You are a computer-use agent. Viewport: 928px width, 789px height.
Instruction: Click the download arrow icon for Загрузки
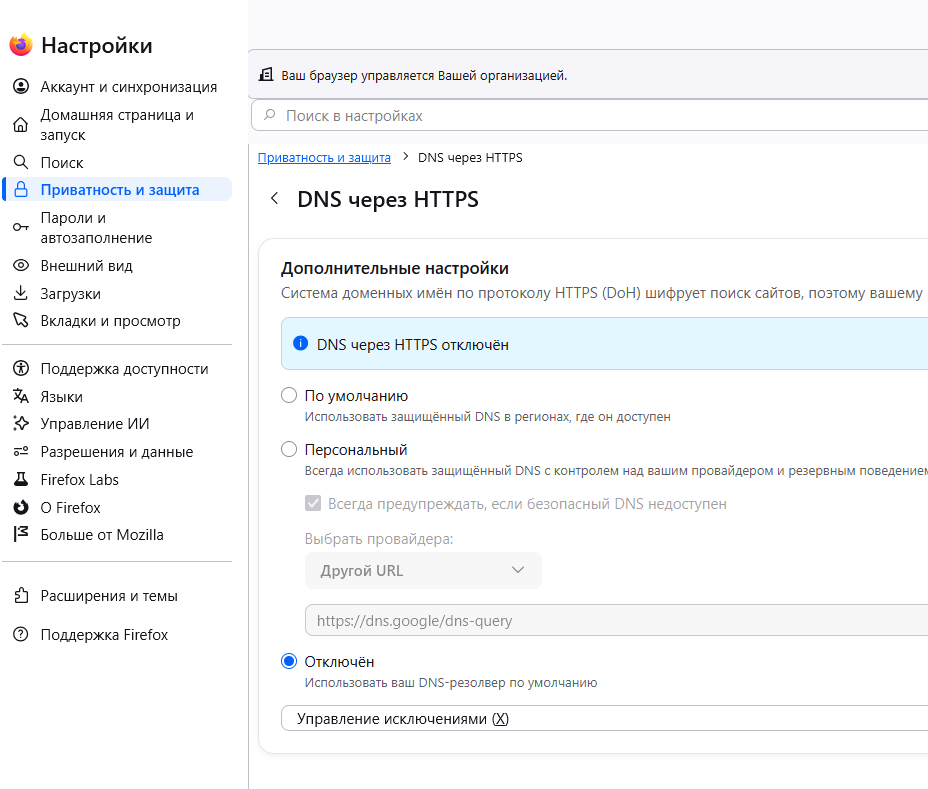(21, 293)
